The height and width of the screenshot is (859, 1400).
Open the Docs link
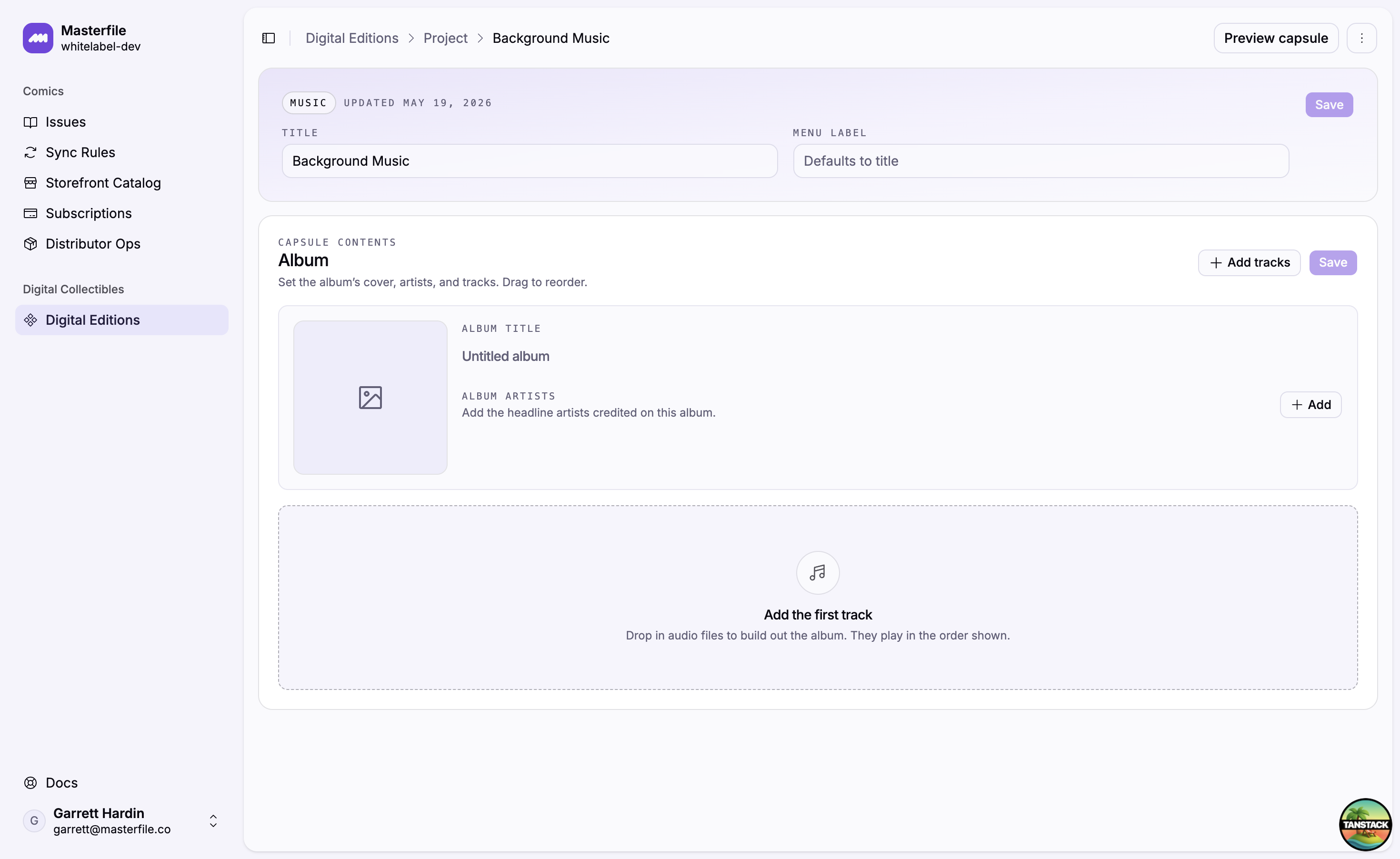pos(121,783)
